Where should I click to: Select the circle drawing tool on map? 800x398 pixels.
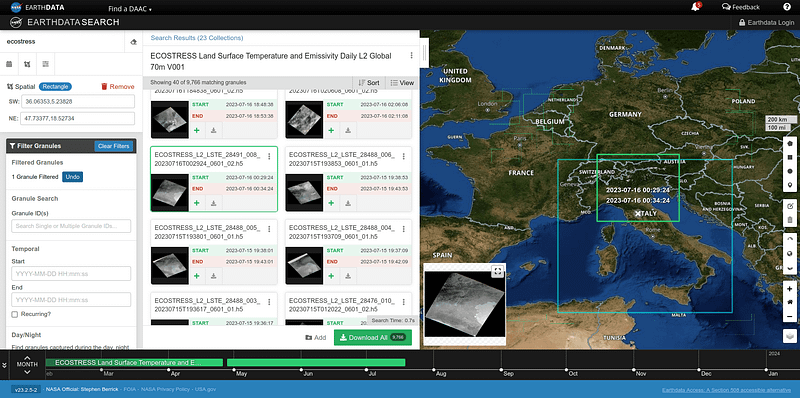[790, 171]
